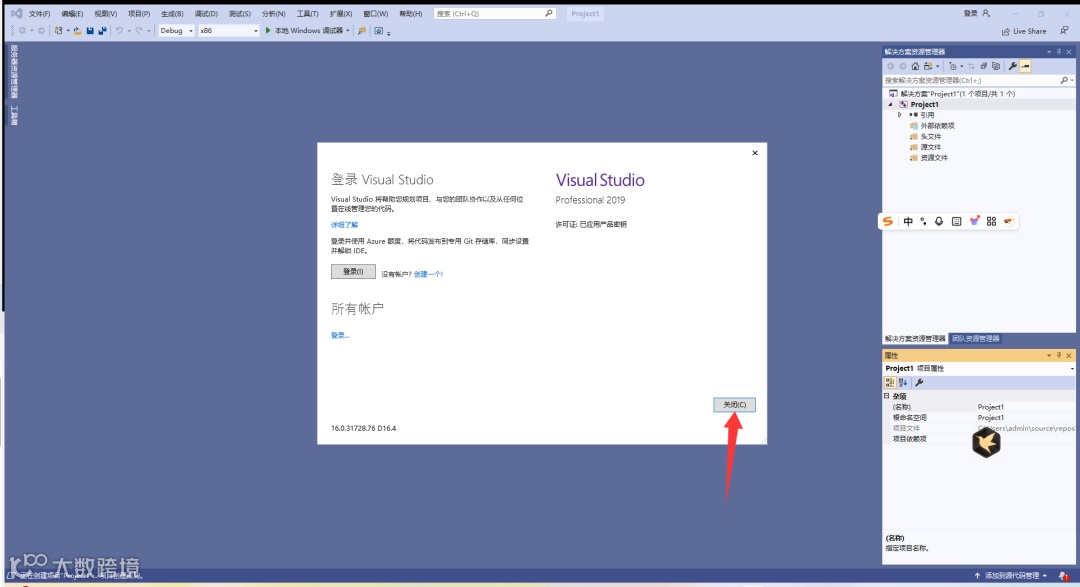Open the Project1 项目属性 object dropdown
This screenshot has height=587, width=1080.
pos(1072,369)
